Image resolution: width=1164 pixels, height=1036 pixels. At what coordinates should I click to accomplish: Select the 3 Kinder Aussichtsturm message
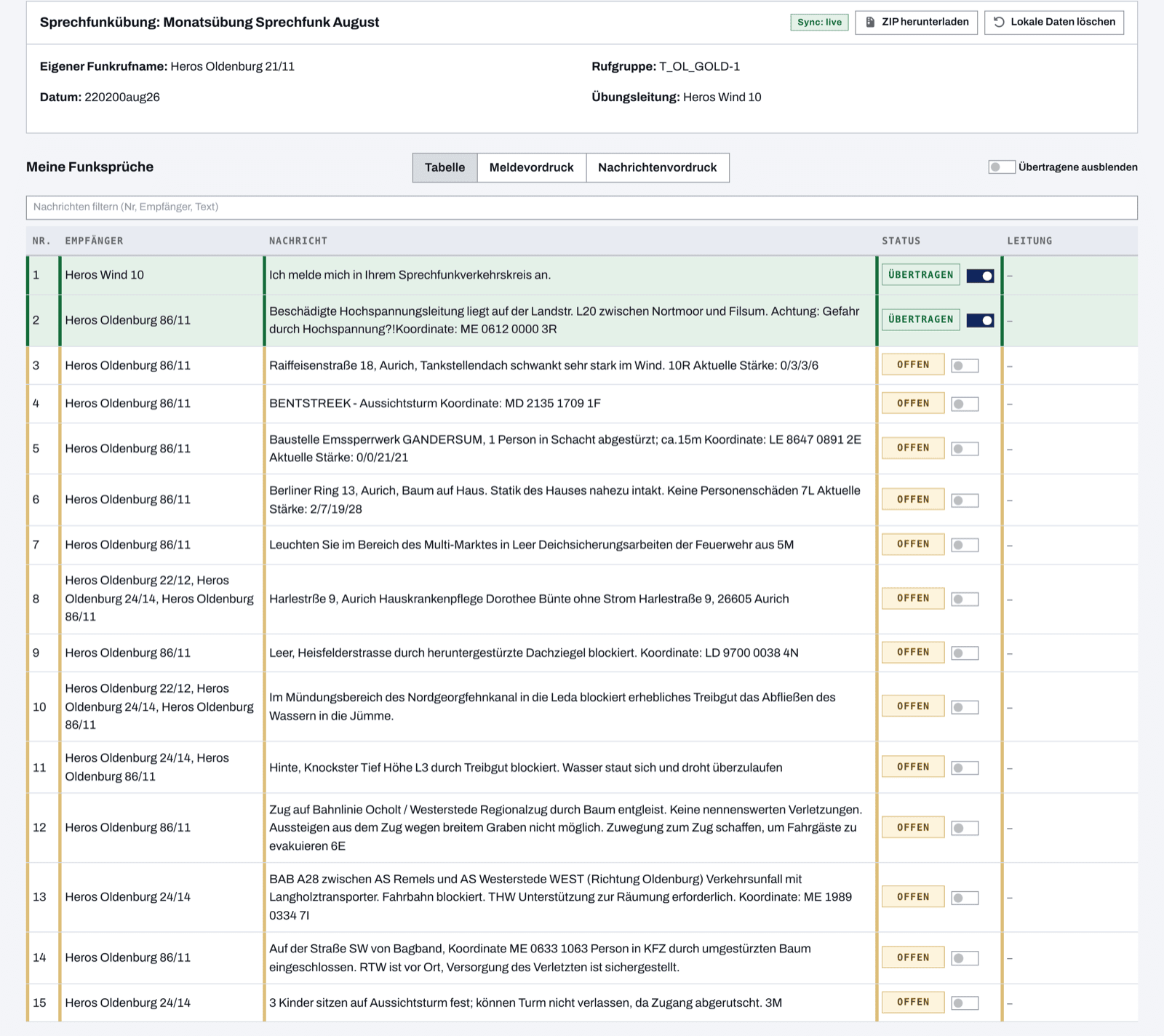click(525, 1003)
